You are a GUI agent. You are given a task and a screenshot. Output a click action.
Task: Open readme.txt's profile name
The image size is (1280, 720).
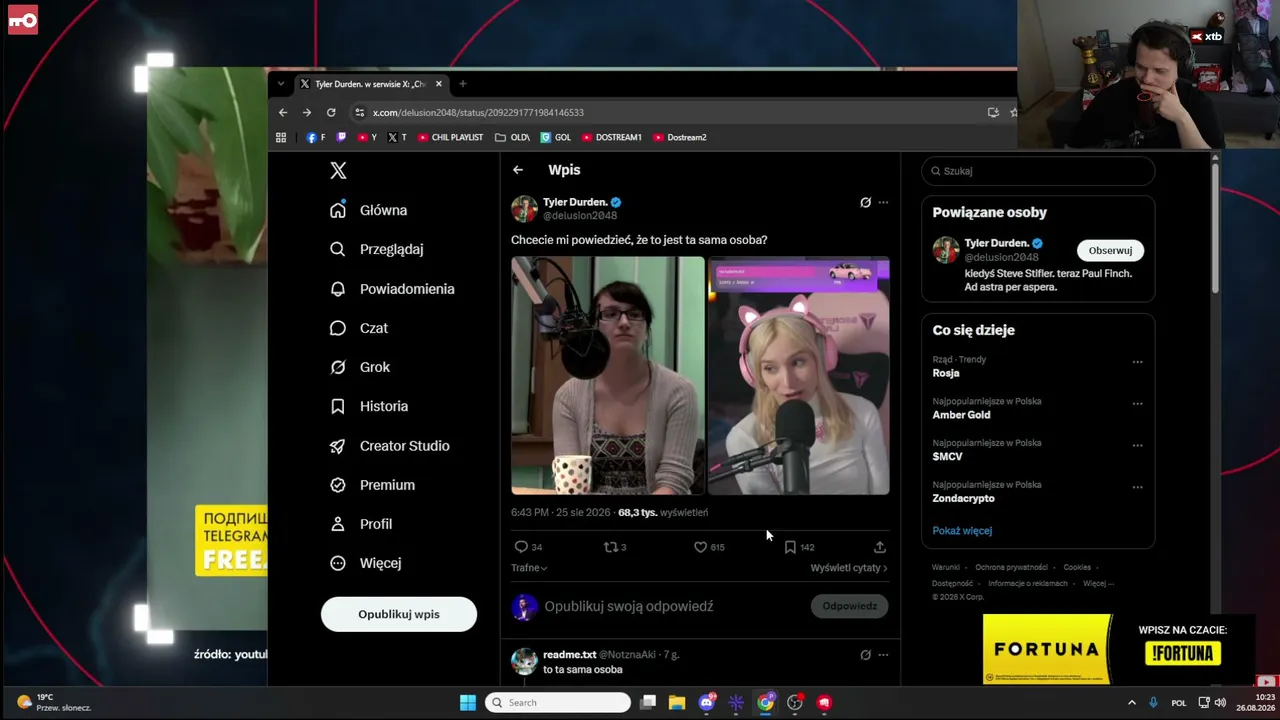(x=569, y=655)
